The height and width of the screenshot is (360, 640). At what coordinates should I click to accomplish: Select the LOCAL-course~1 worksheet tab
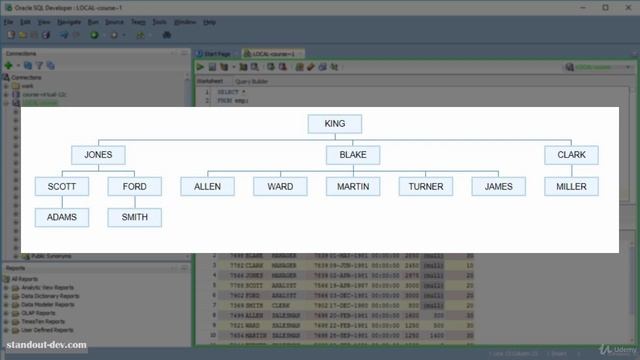(273, 54)
